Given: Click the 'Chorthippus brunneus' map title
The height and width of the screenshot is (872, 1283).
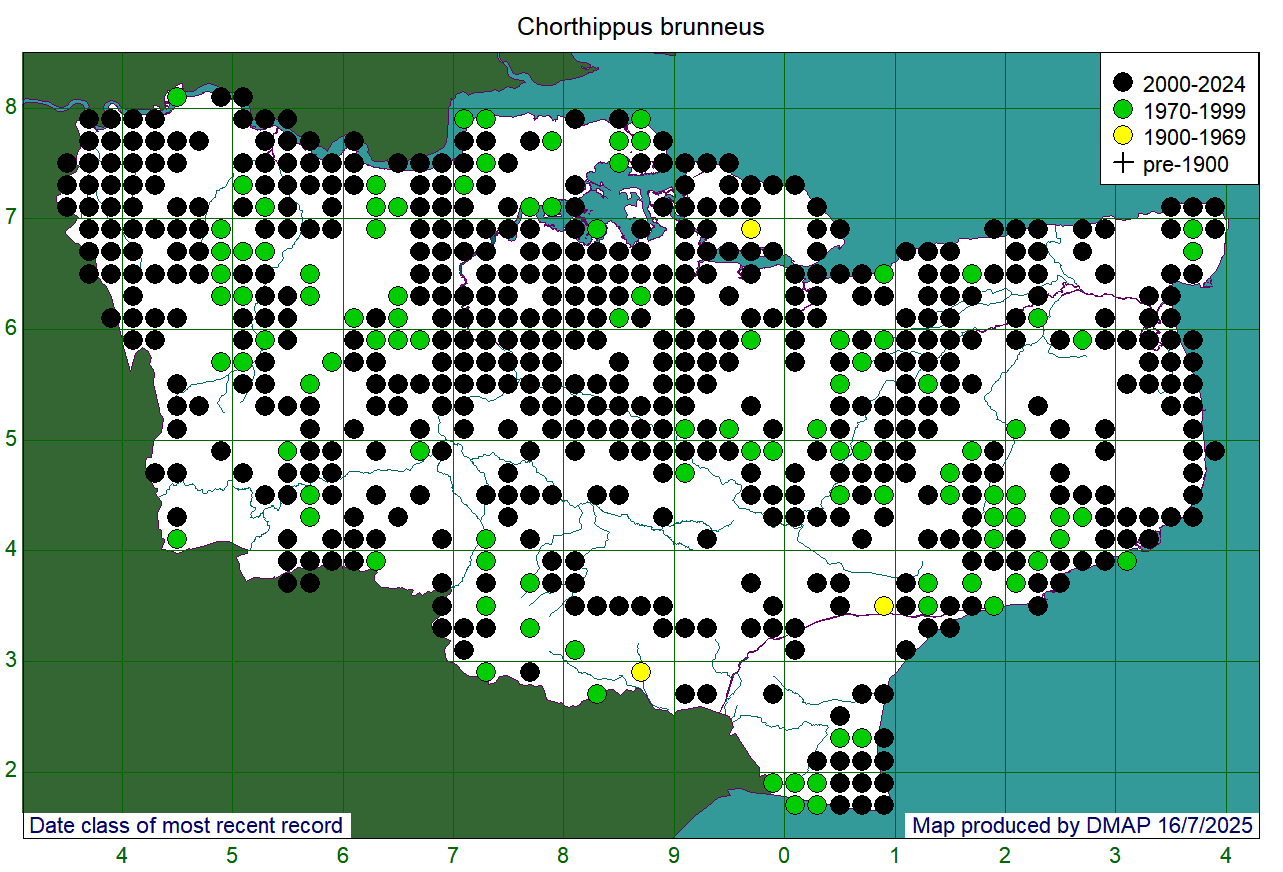Looking at the screenshot, I should coord(640,28).
